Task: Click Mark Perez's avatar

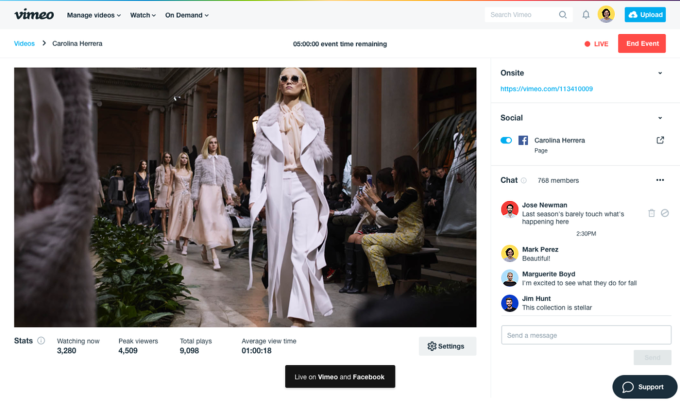Action: (510, 254)
